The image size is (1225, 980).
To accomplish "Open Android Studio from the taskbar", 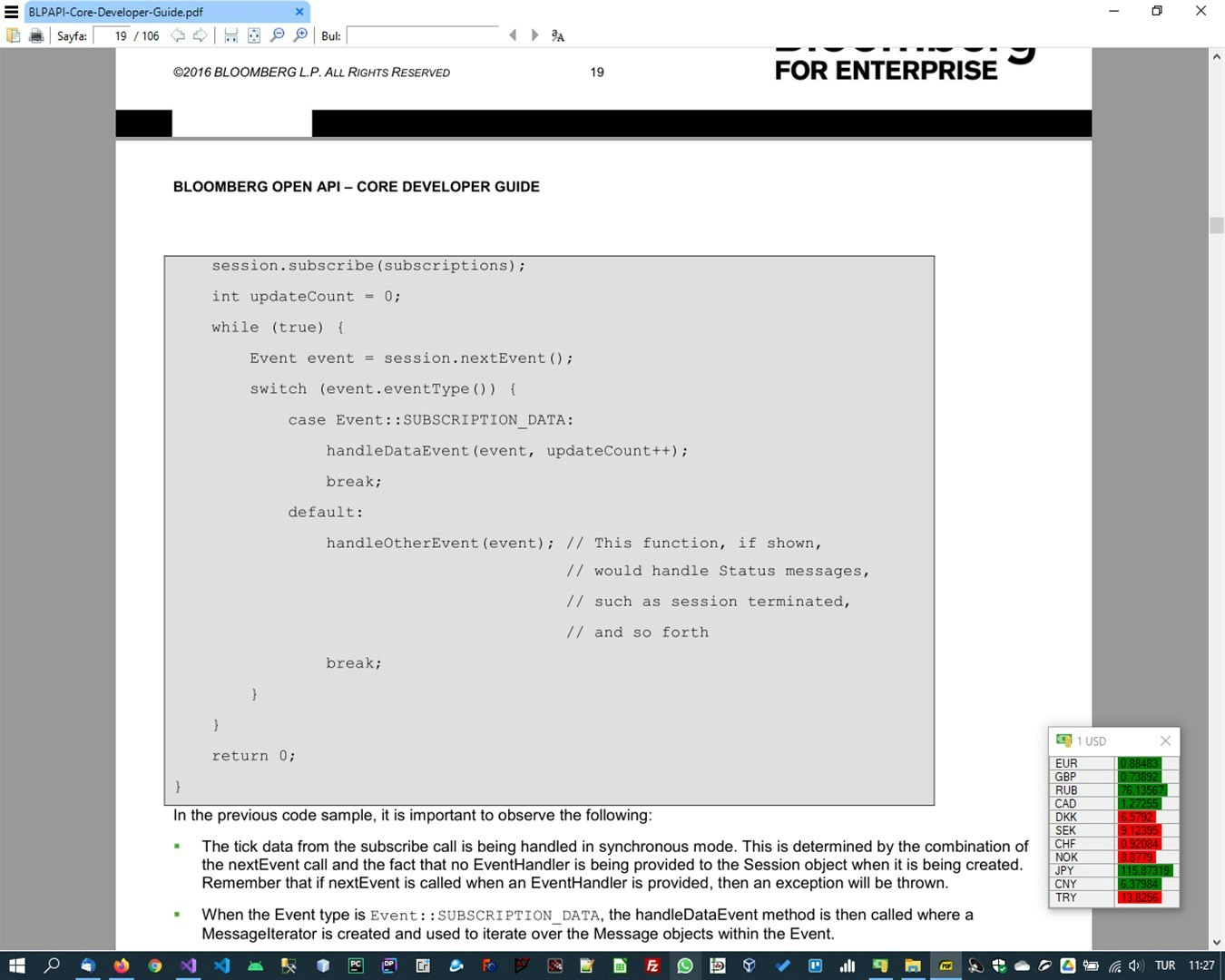I will click(x=255, y=965).
